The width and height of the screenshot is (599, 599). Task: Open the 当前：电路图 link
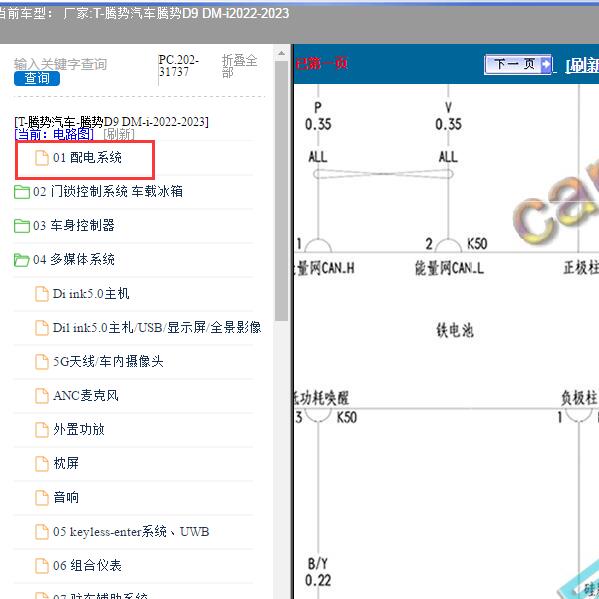pos(54,134)
